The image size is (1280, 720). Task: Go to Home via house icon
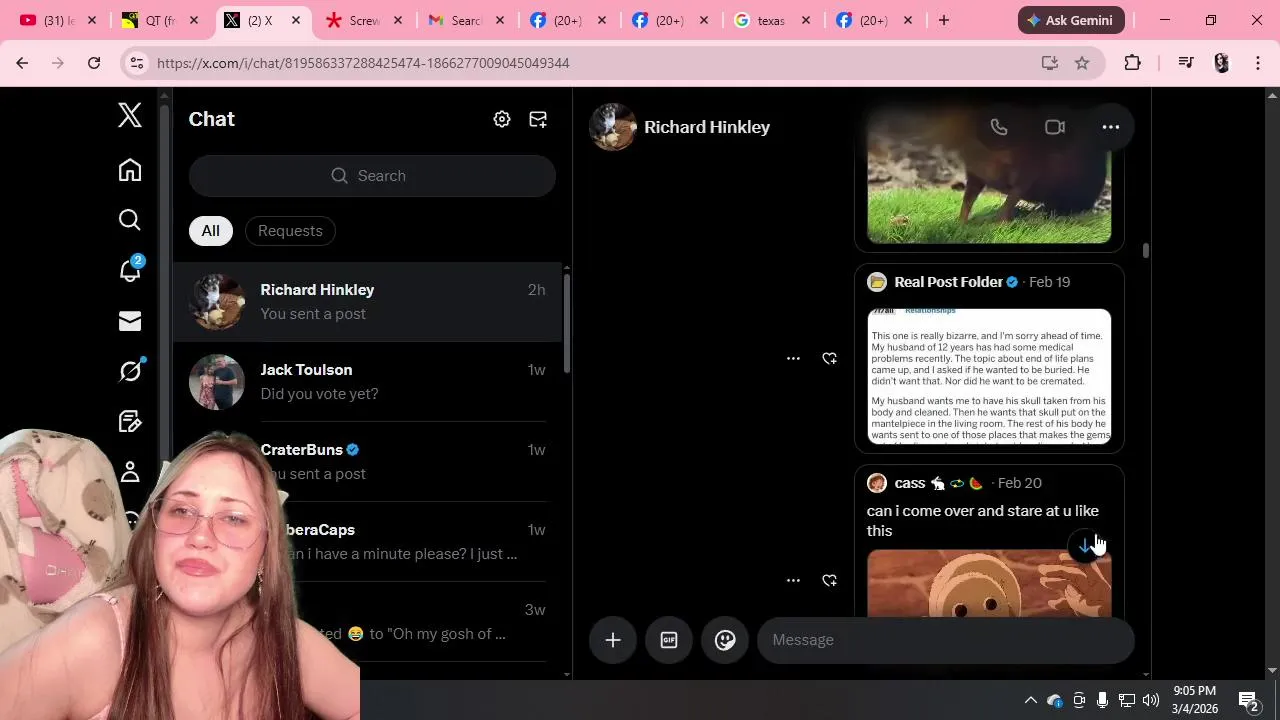(130, 170)
